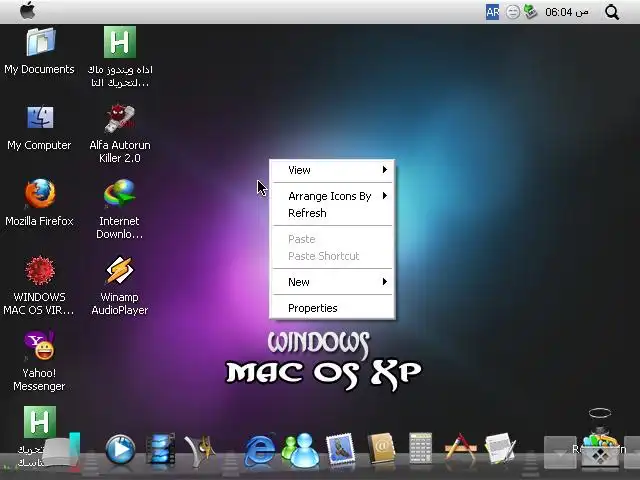Click the smiley face tray icon
640x480 pixels.
coord(513,12)
